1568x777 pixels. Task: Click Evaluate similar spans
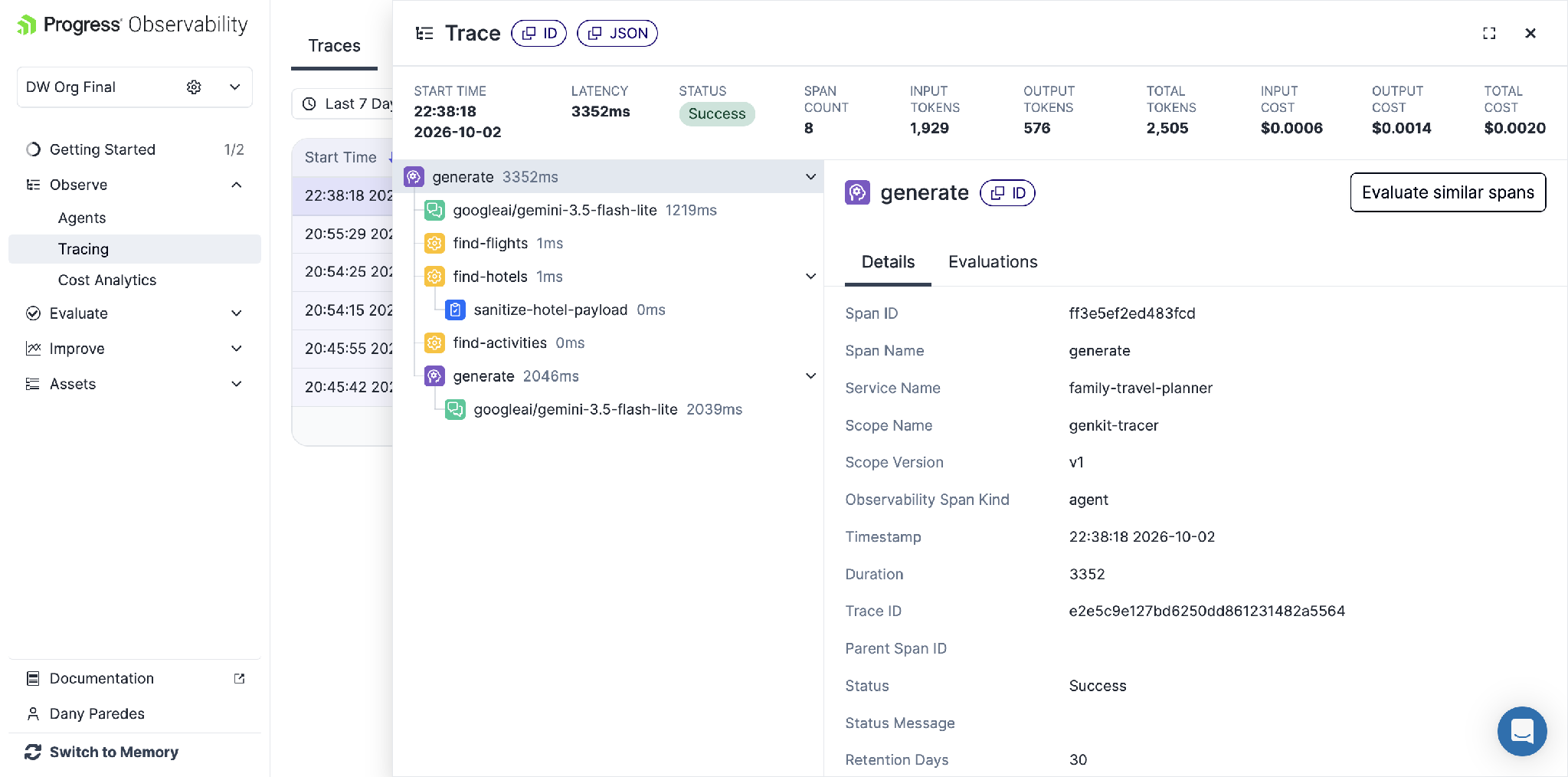1448,192
